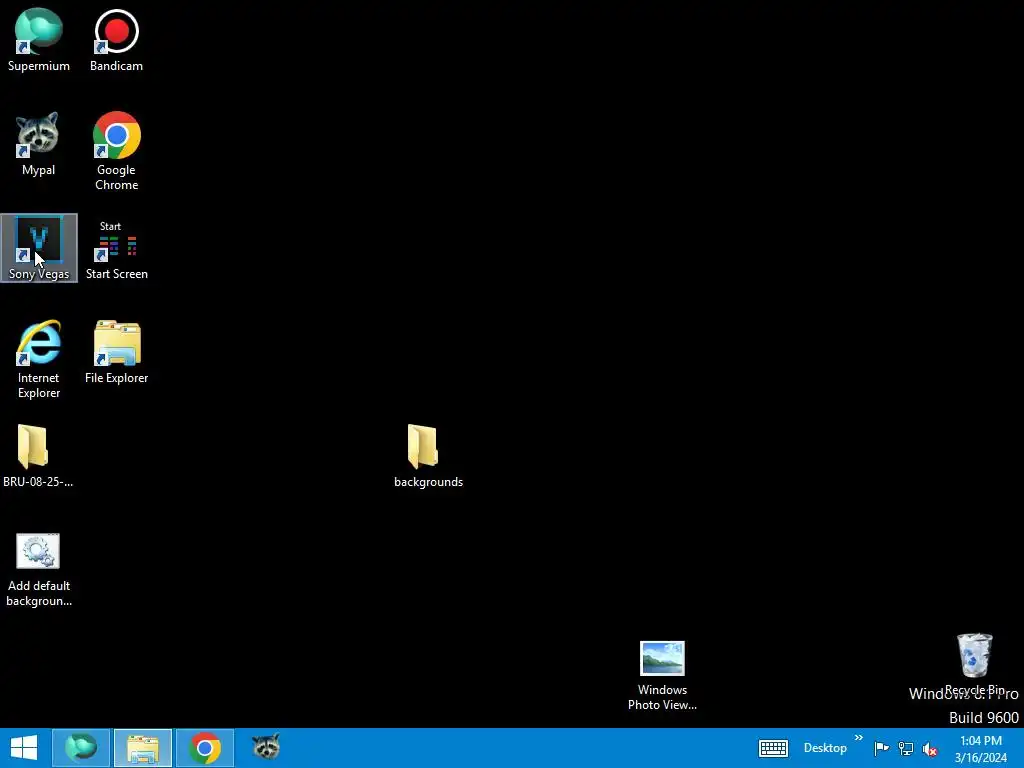Open the network status tray icon
1024x768 pixels.
906,748
